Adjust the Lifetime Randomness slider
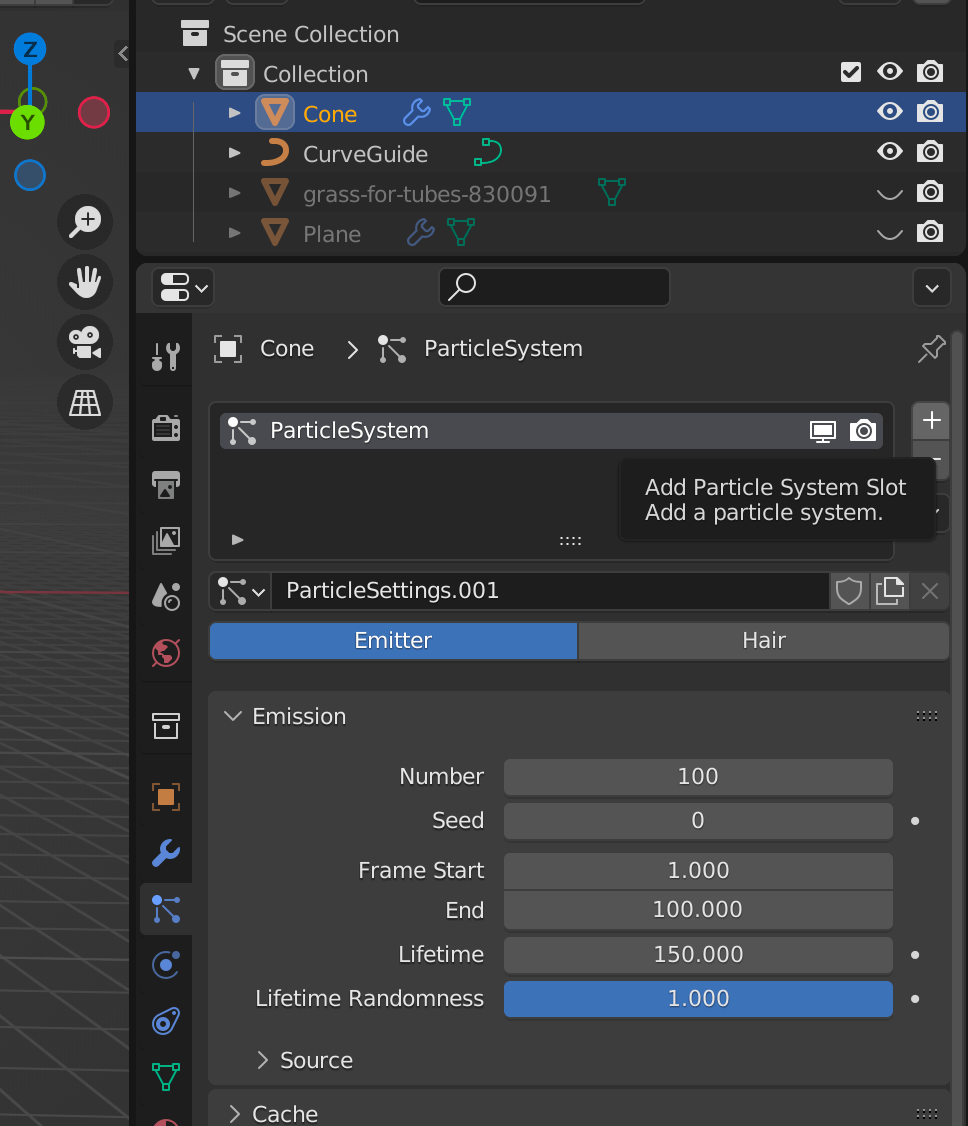Screen dimensions: 968x1126 (x=698, y=998)
